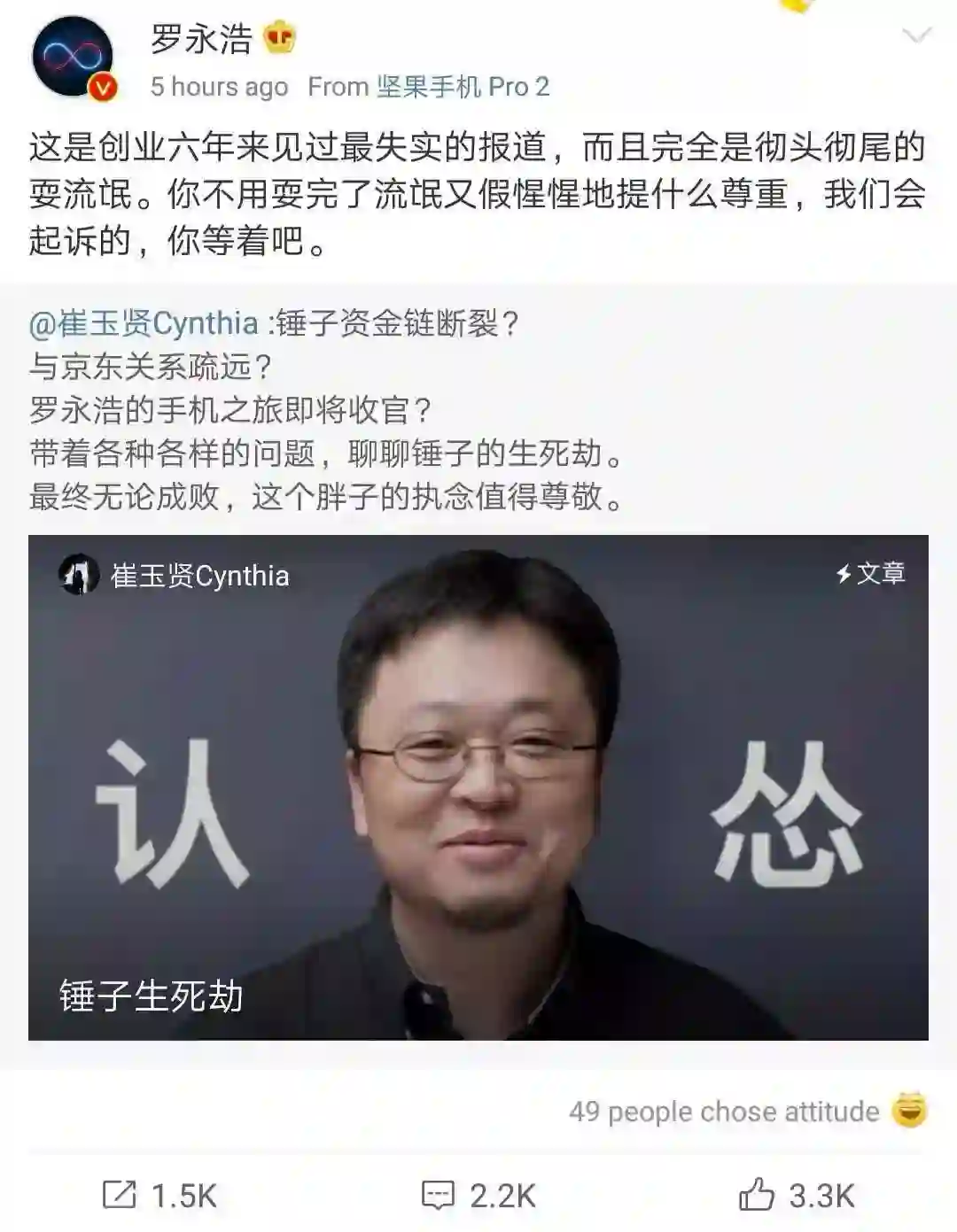Tap the crown emoji membership badge
Image resolution: width=957 pixels, height=1232 pixels.
tap(280, 37)
